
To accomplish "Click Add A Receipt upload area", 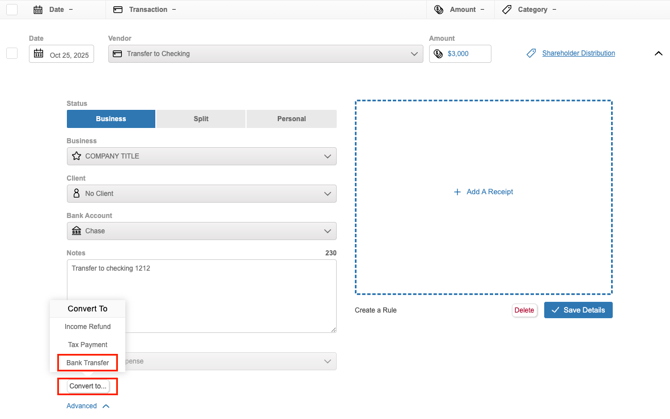I will pos(483,192).
